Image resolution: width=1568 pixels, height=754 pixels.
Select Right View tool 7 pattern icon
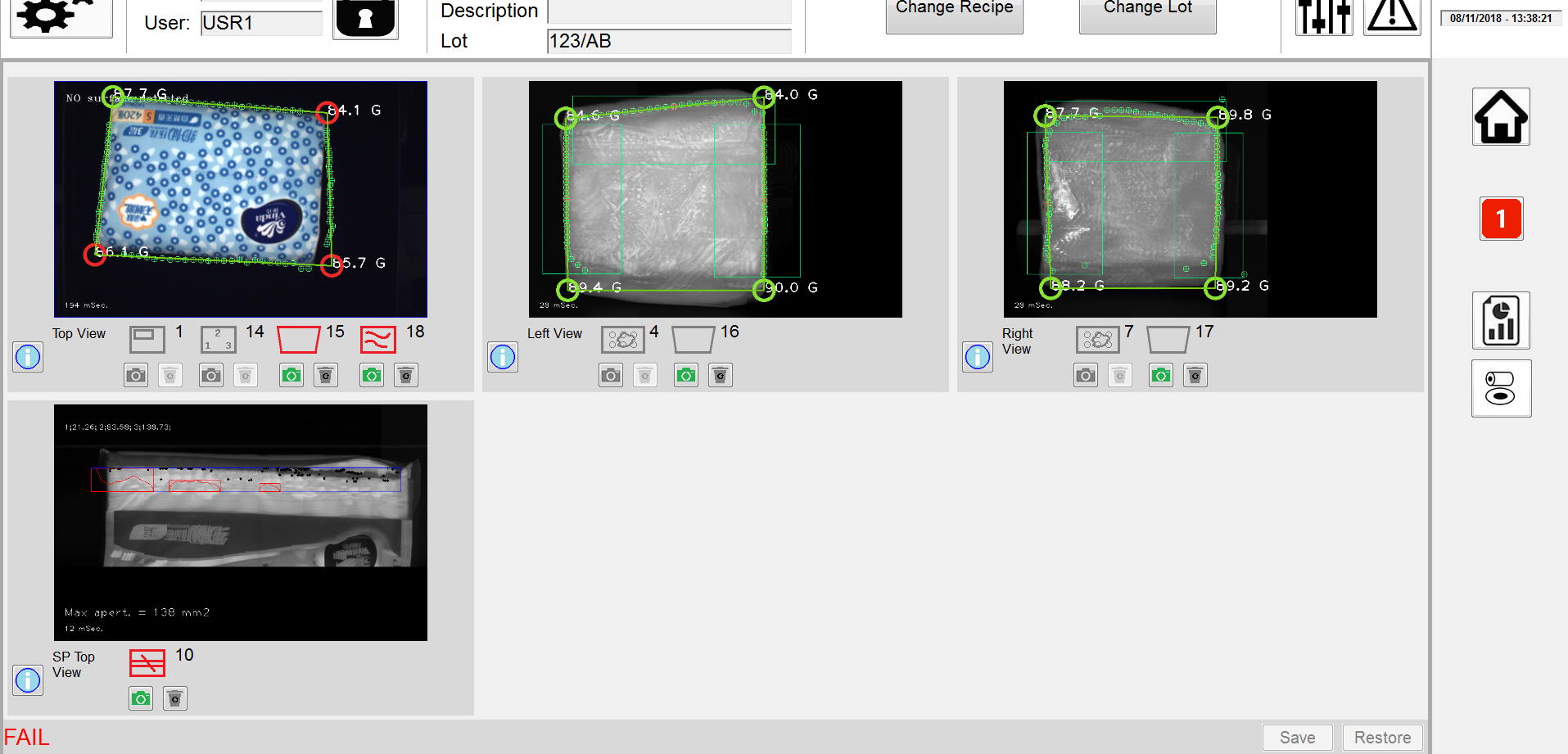tap(1097, 339)
